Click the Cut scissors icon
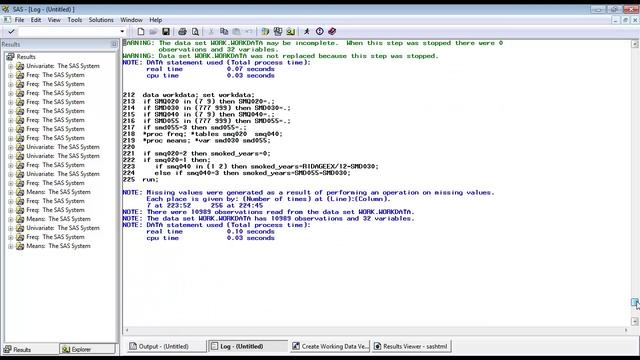Image resolution: width=640 pixels, height=360 pixels. 211,31
